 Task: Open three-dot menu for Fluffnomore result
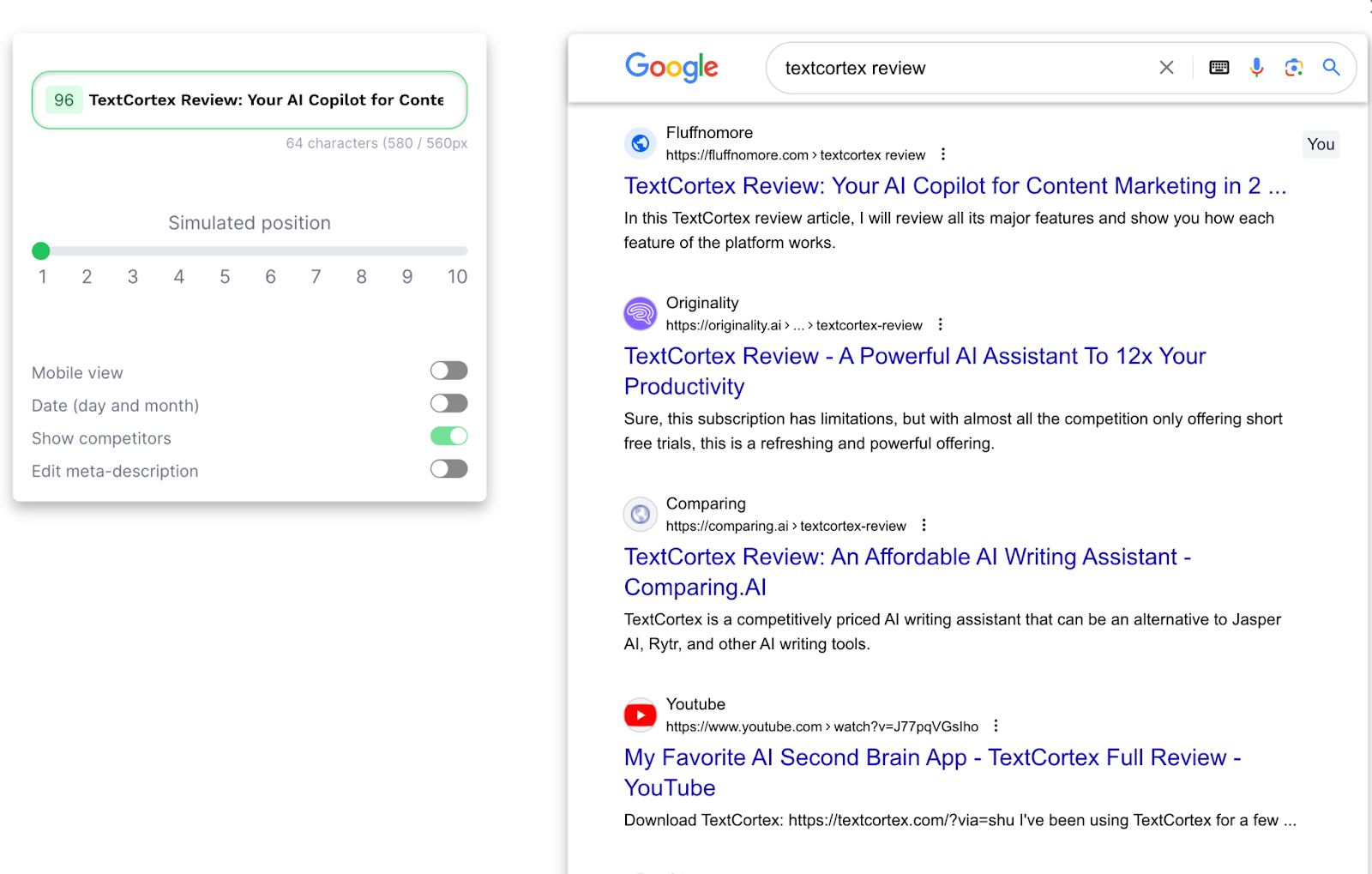(943, 154)
